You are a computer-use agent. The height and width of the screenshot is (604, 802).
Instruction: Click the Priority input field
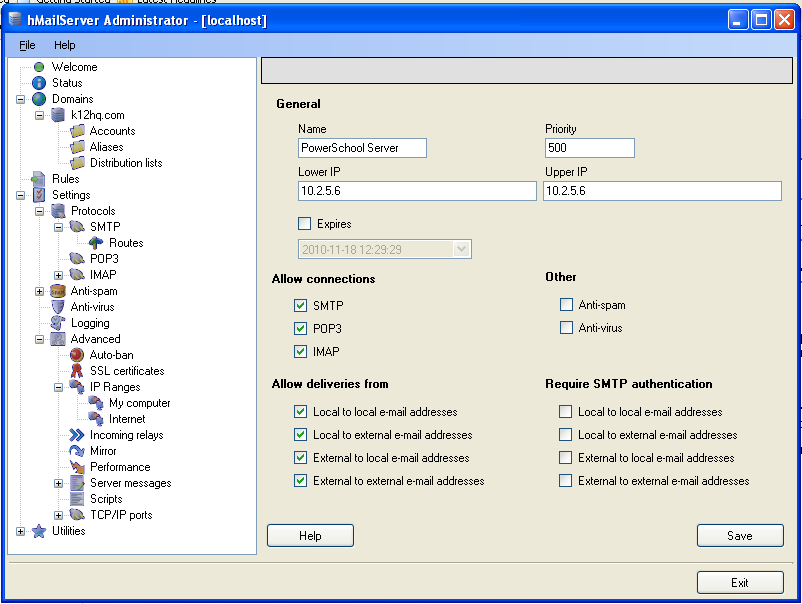click(x=589, y=148)
